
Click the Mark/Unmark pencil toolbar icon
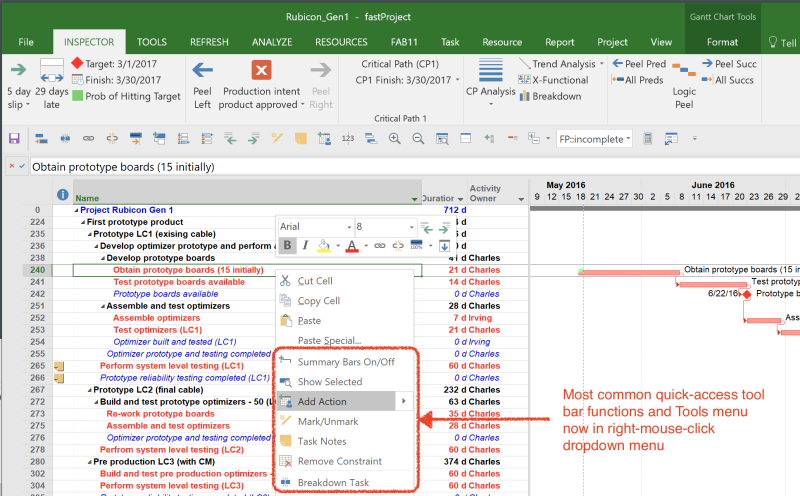point(277,138)
